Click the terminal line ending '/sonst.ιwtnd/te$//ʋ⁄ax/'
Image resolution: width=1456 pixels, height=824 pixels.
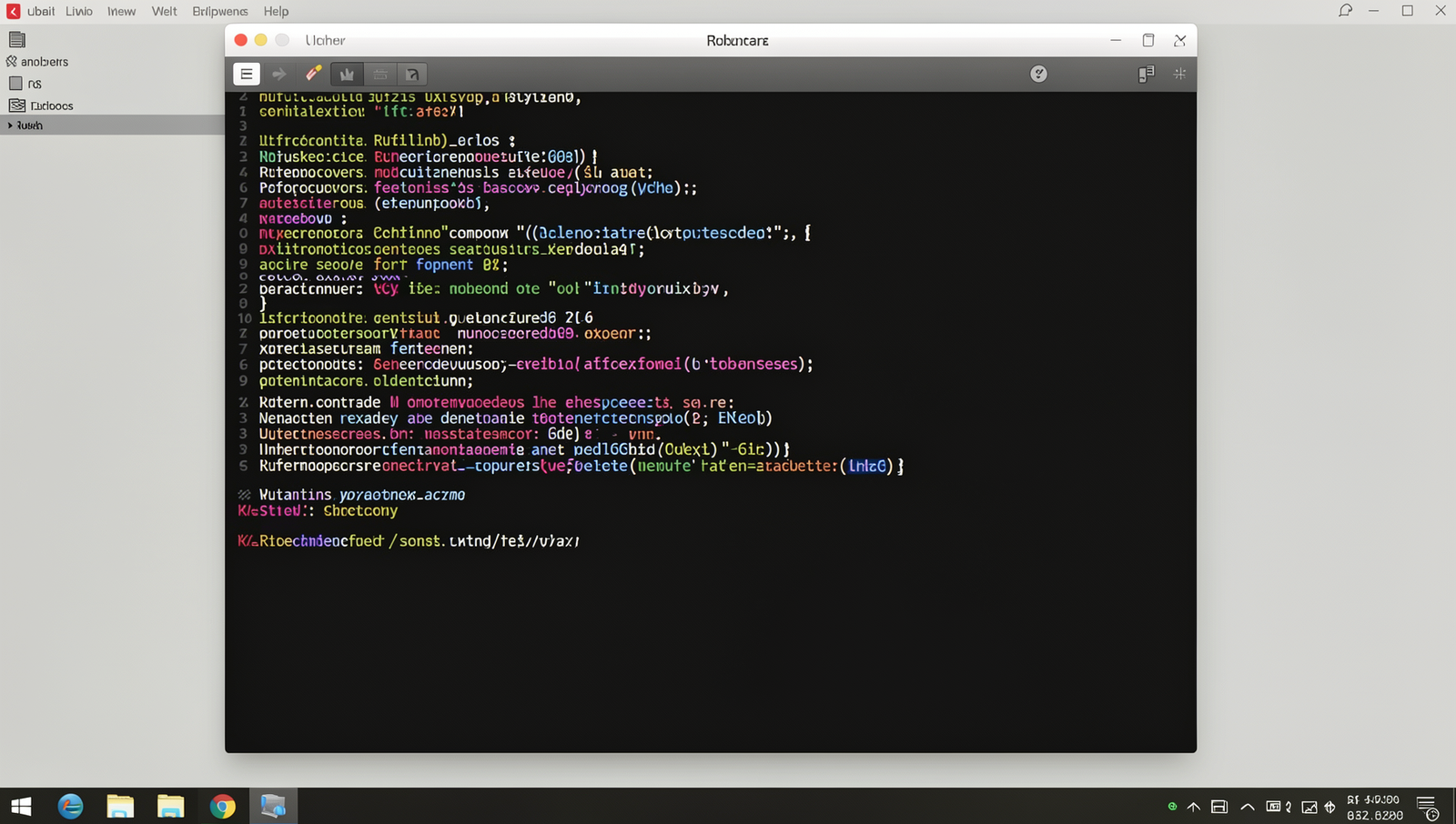point(408,541)
